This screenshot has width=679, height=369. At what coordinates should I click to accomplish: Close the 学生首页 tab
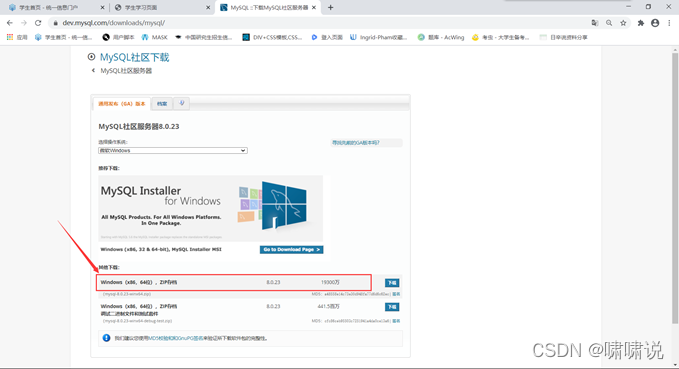(102, 7)
